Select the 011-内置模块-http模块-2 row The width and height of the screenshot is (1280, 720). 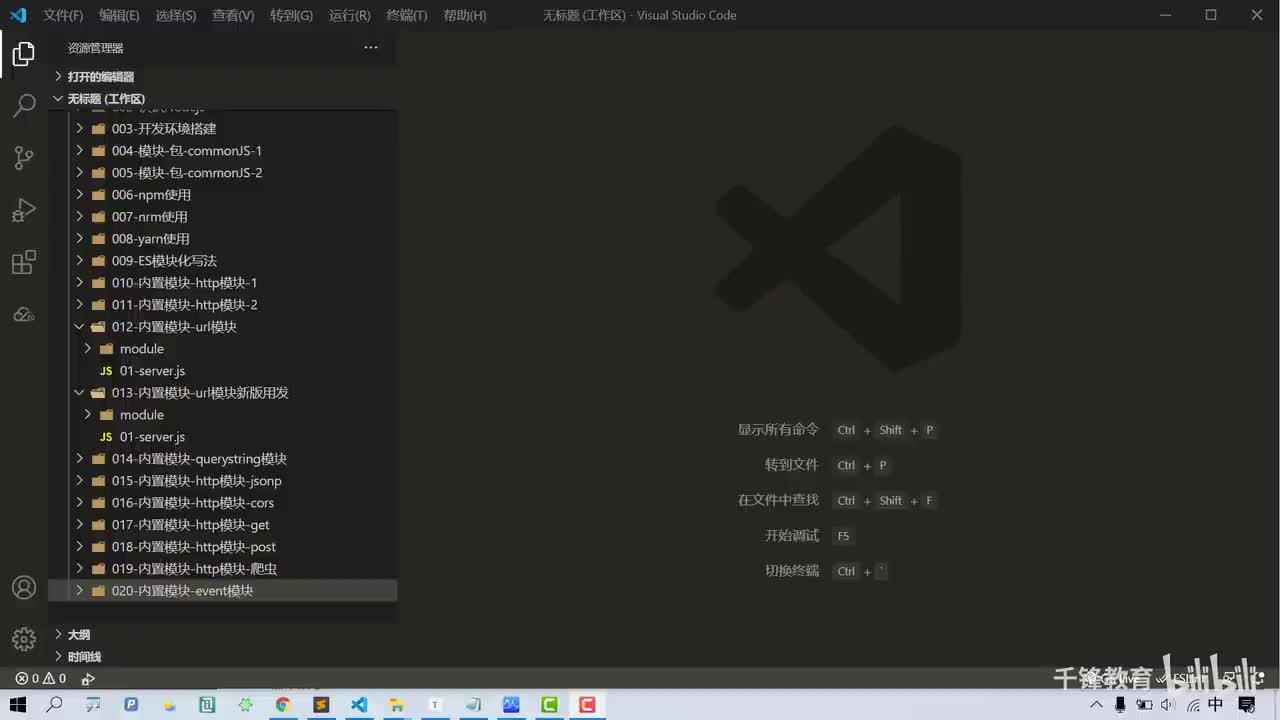click(x=222, y=305)
